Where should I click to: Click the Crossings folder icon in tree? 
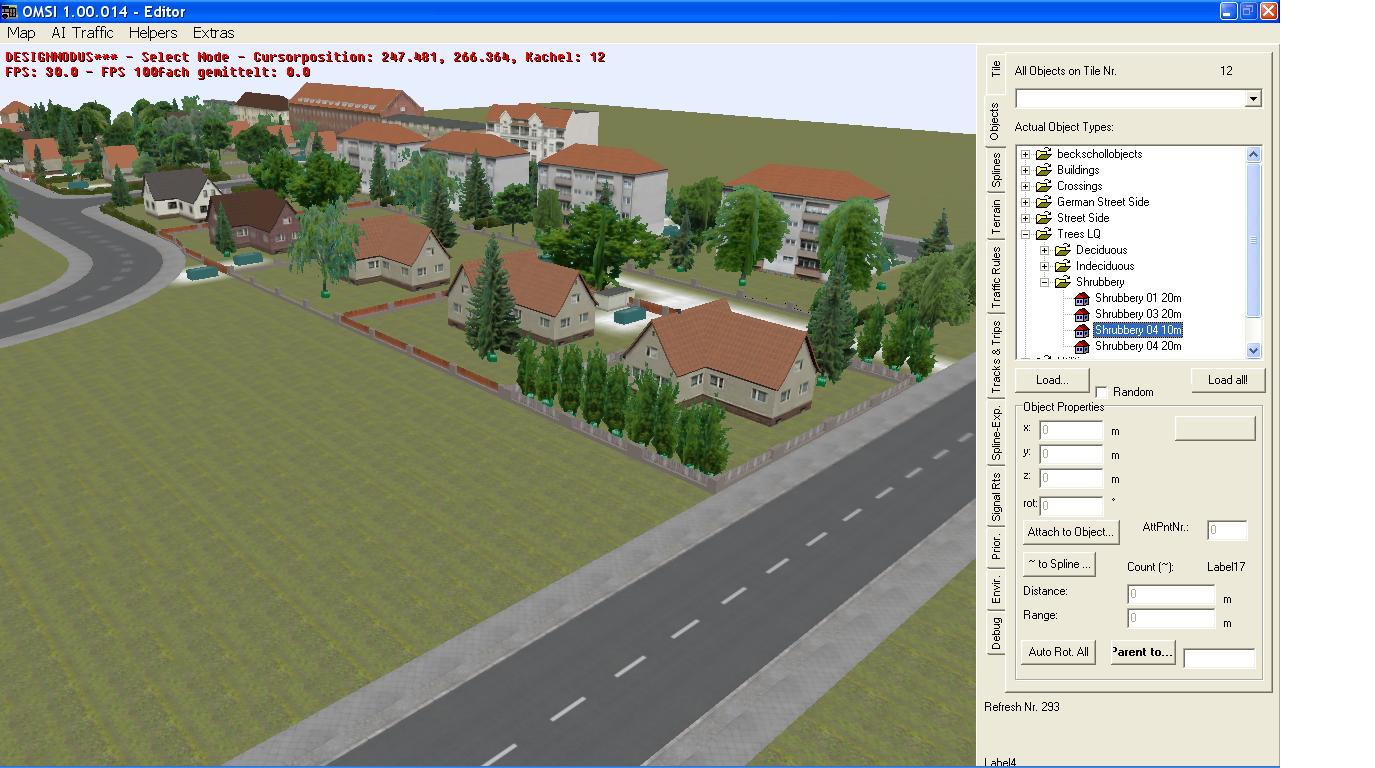point(1044,186)
